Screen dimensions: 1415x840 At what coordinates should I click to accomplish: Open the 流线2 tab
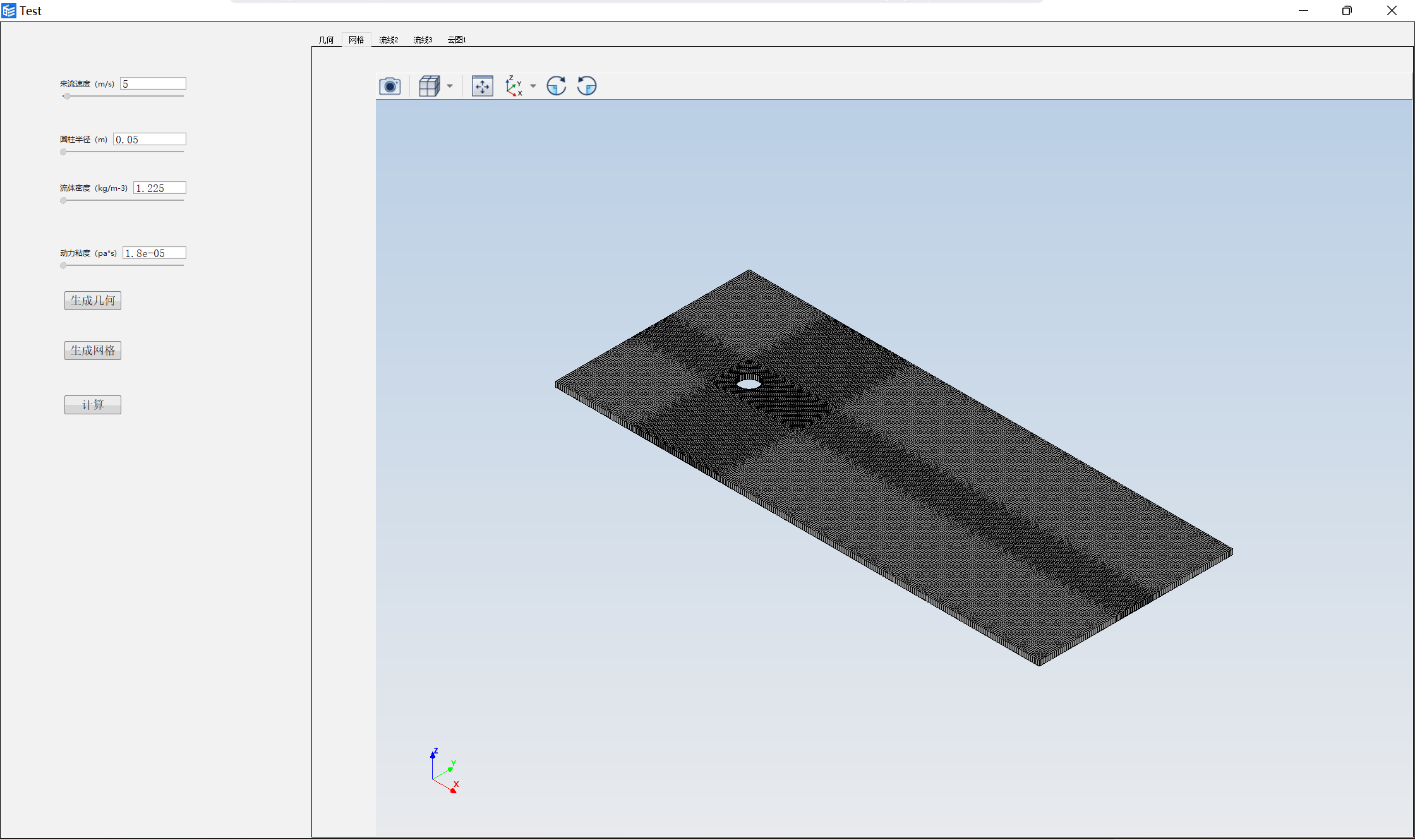click(388, 40)
